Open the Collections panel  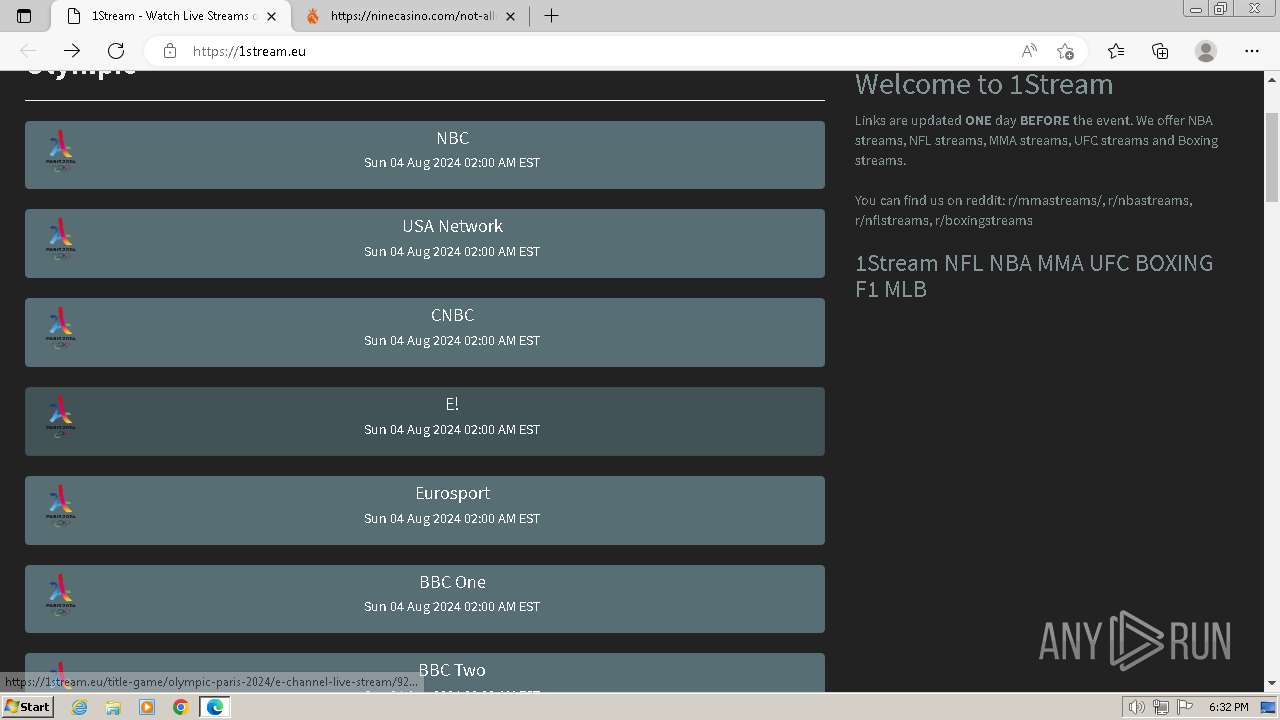(1160, 51)
